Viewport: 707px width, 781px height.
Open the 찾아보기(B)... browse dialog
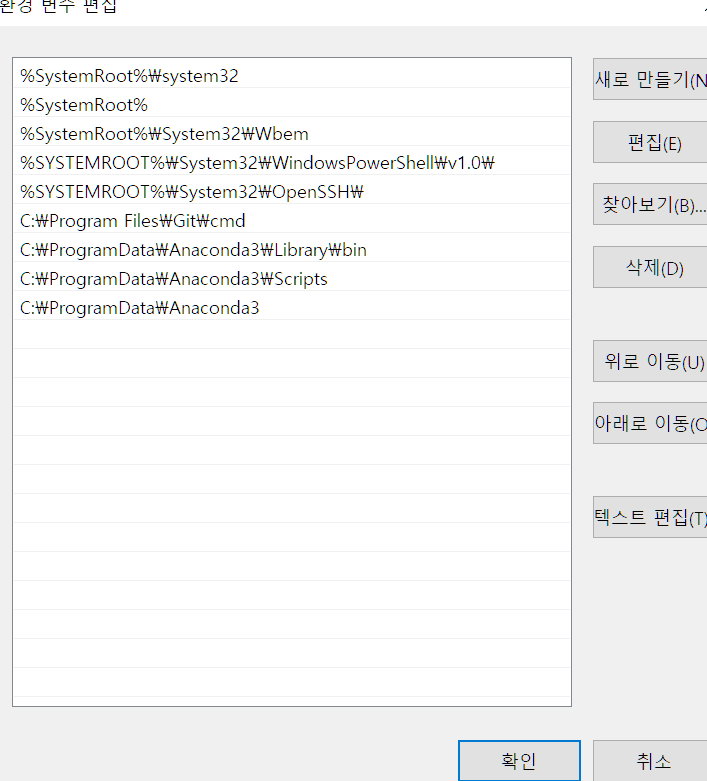[650, 204]
